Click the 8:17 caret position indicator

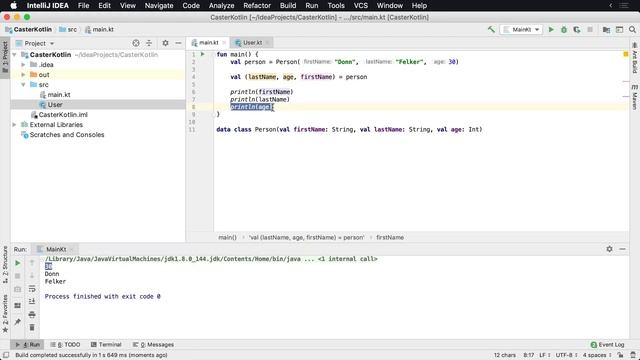click(x=529, y=355)
